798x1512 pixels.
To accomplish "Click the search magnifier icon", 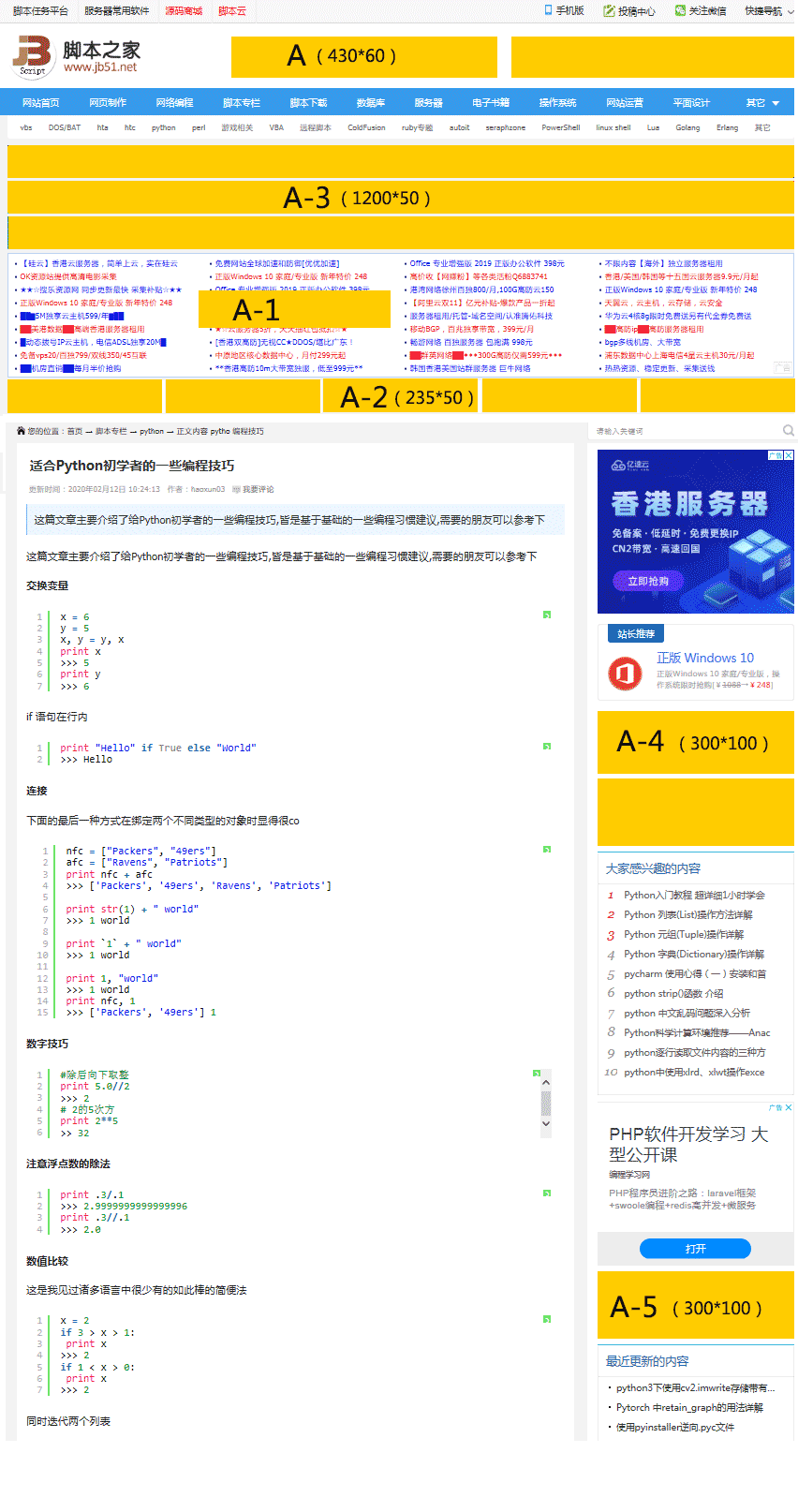I will pos(788,431).
